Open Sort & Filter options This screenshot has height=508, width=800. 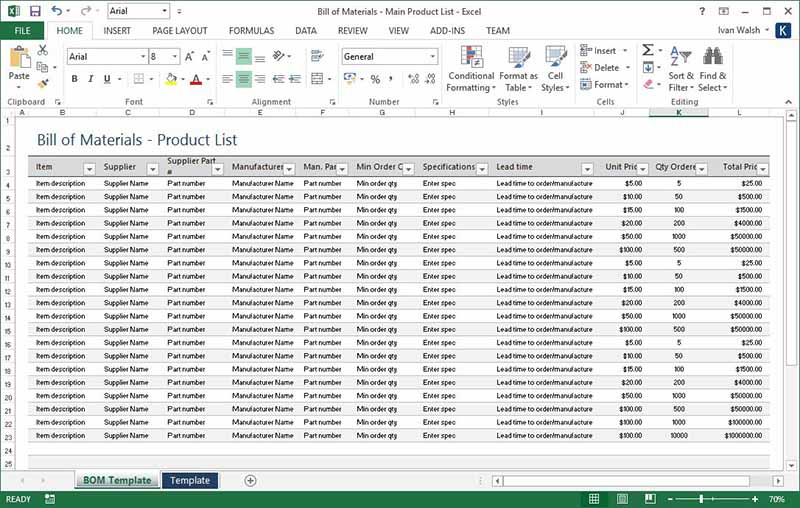[681, 69]
